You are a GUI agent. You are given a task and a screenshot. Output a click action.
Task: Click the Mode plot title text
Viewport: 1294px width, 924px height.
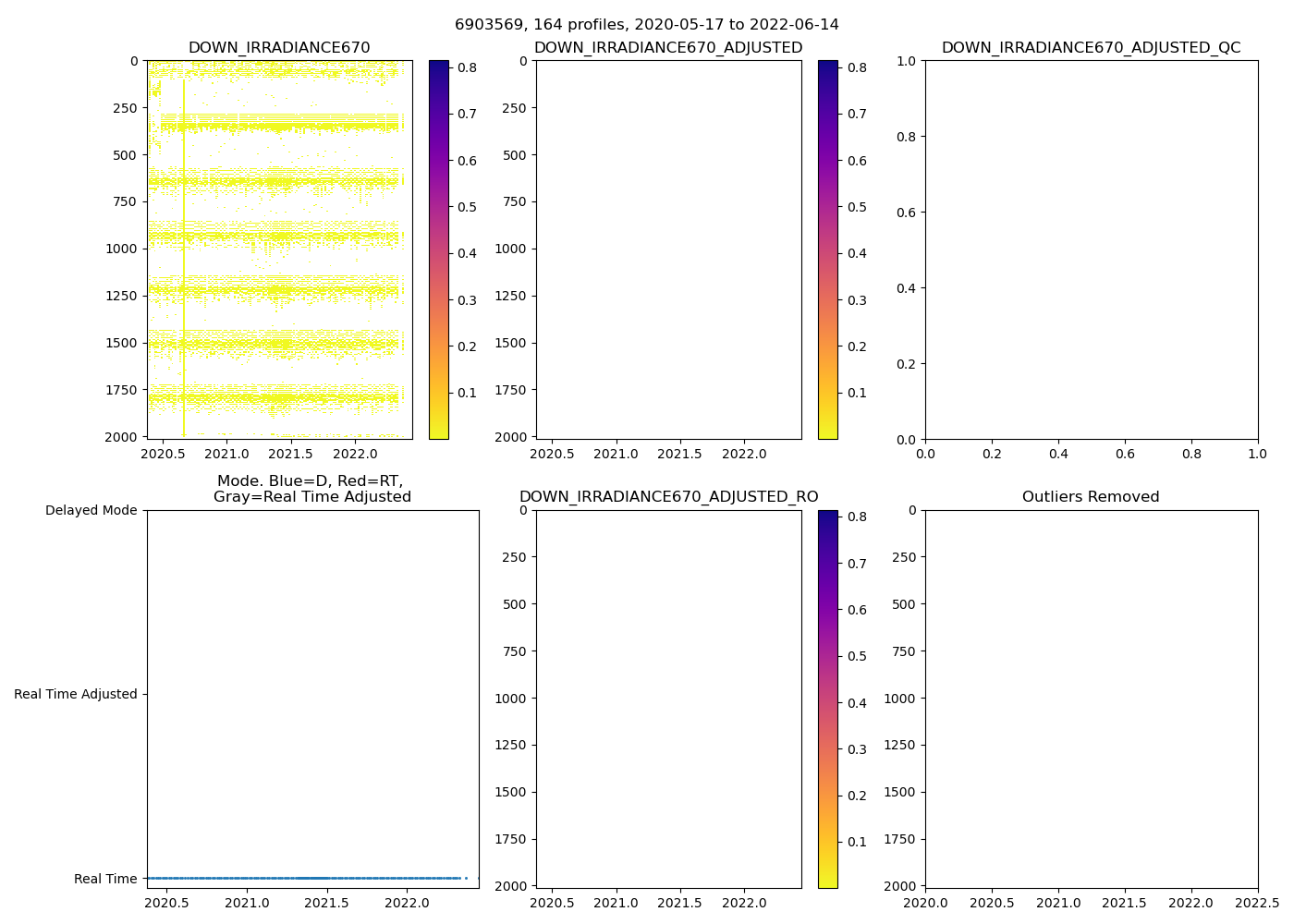312,489
